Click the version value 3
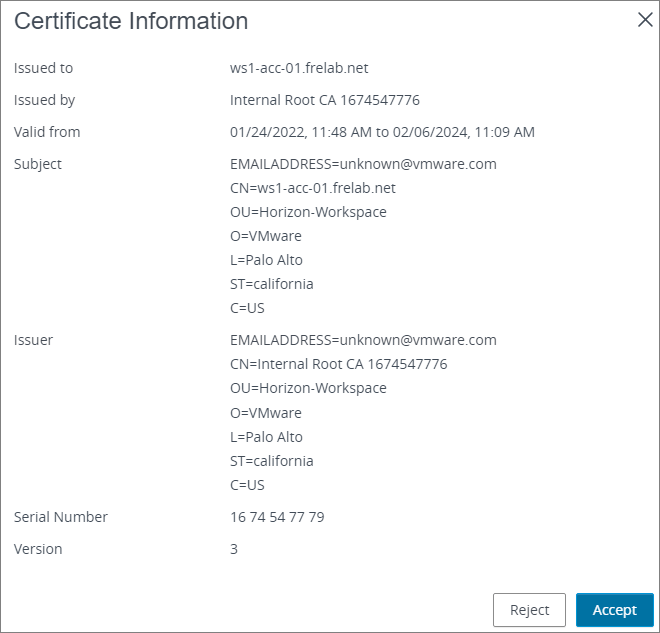Image resolution: width=660 pixels, height=633 pixels. (x=234, y=549)
